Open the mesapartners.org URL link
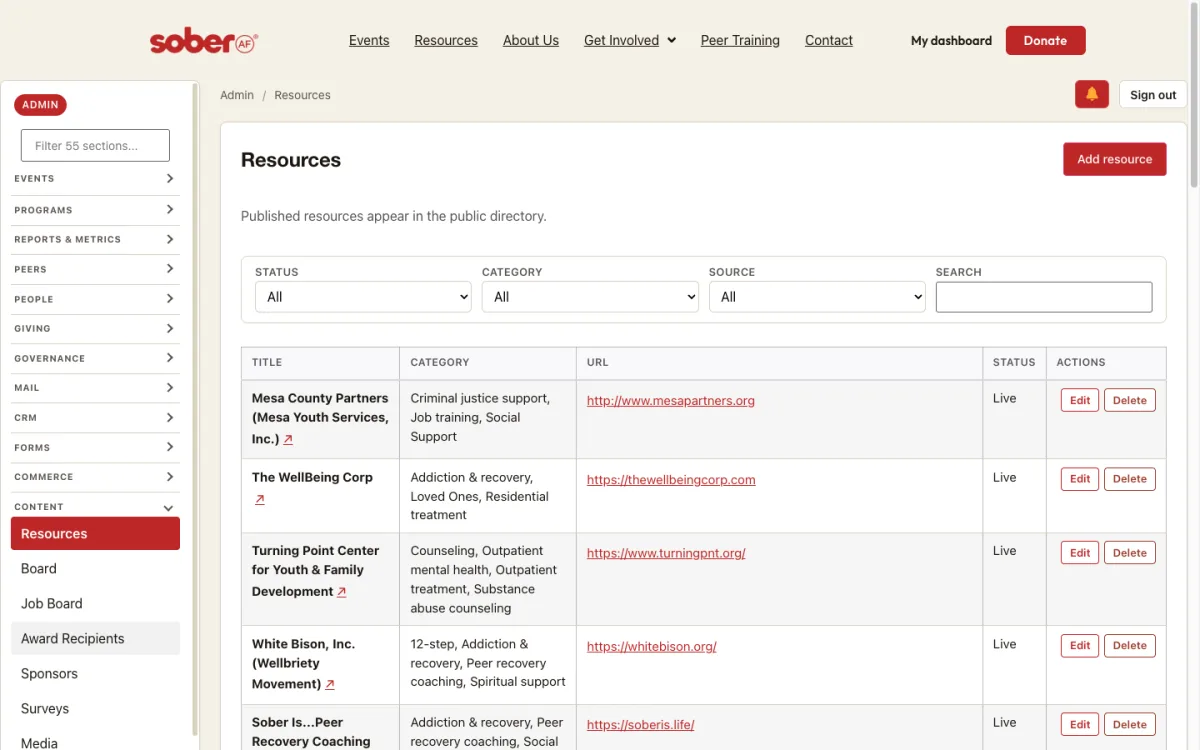This screenshot has width=1200, height=750. (x=671, y=401)
